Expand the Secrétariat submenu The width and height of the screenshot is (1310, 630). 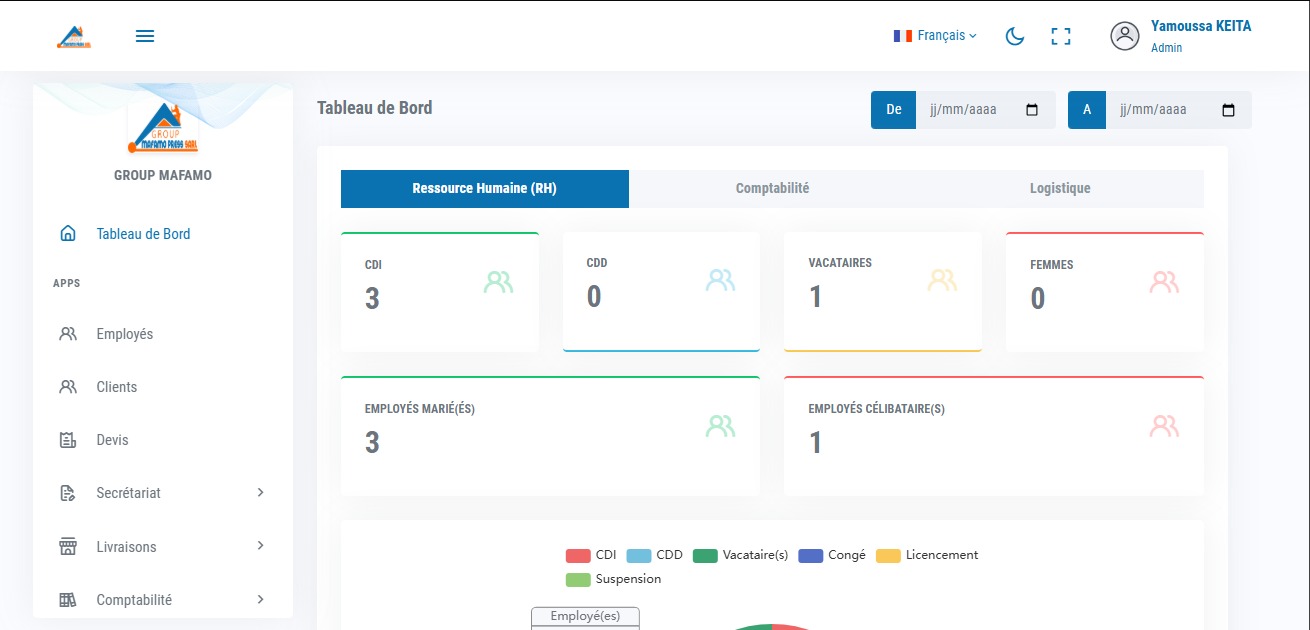pyautogui.click(x=260, y=492)
